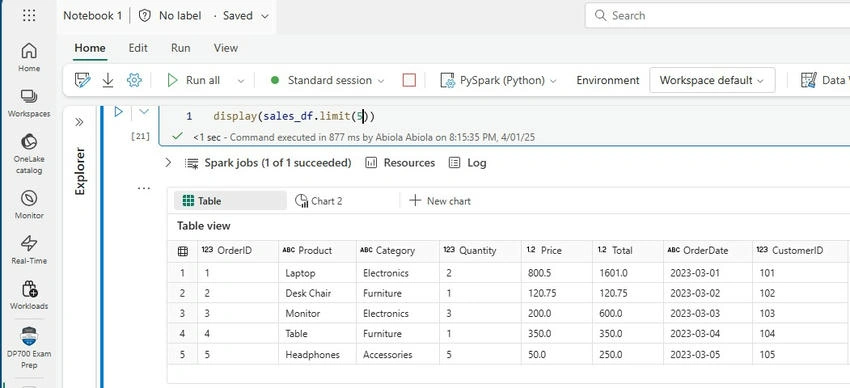
Task: Click the search magnifier icon
Action: tap(600, 15)
